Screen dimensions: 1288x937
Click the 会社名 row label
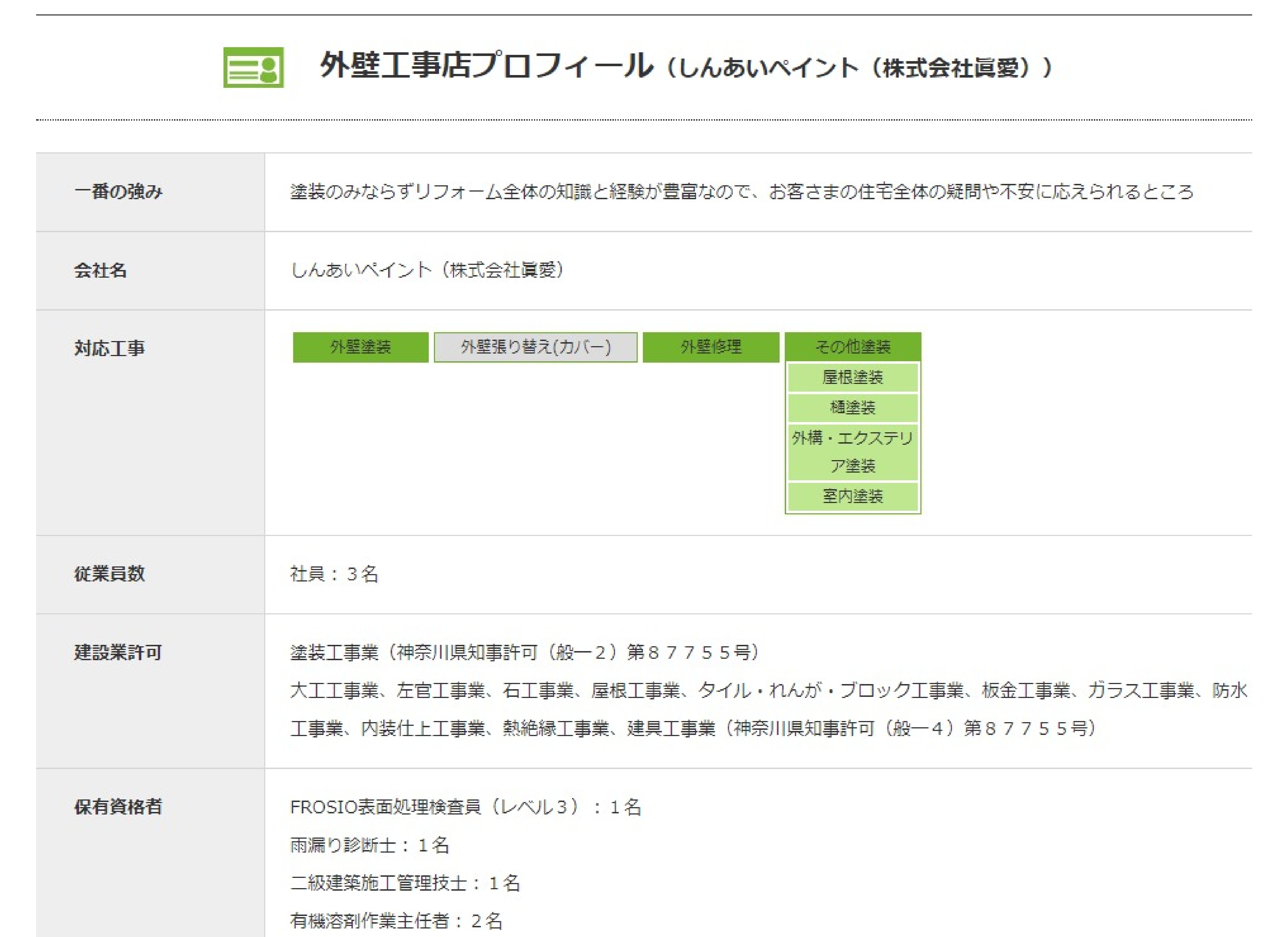(x=100, y=270)
